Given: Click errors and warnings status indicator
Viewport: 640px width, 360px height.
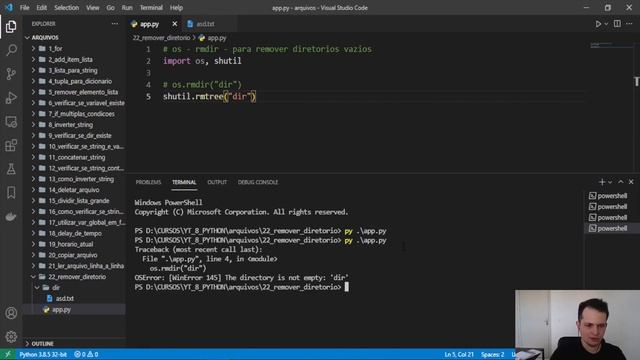Looking at the screenshot, I should coord(86,354).
